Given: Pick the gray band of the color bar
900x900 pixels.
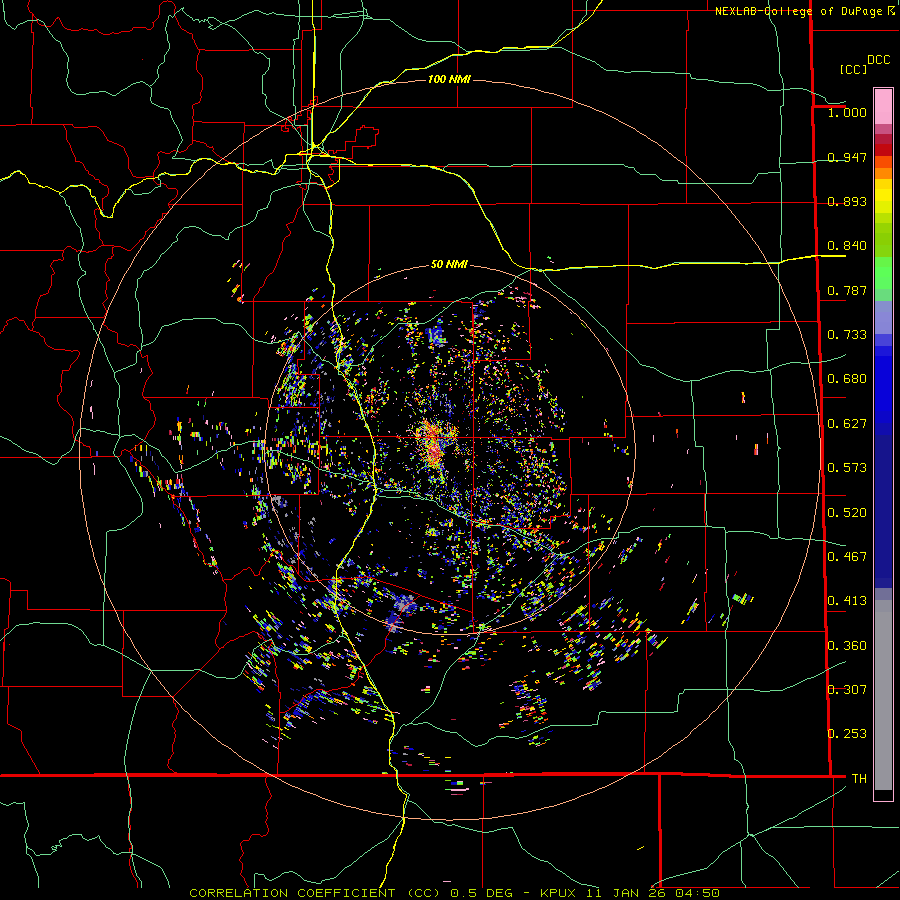Looking at the screenshot, I should click(883, 695).
